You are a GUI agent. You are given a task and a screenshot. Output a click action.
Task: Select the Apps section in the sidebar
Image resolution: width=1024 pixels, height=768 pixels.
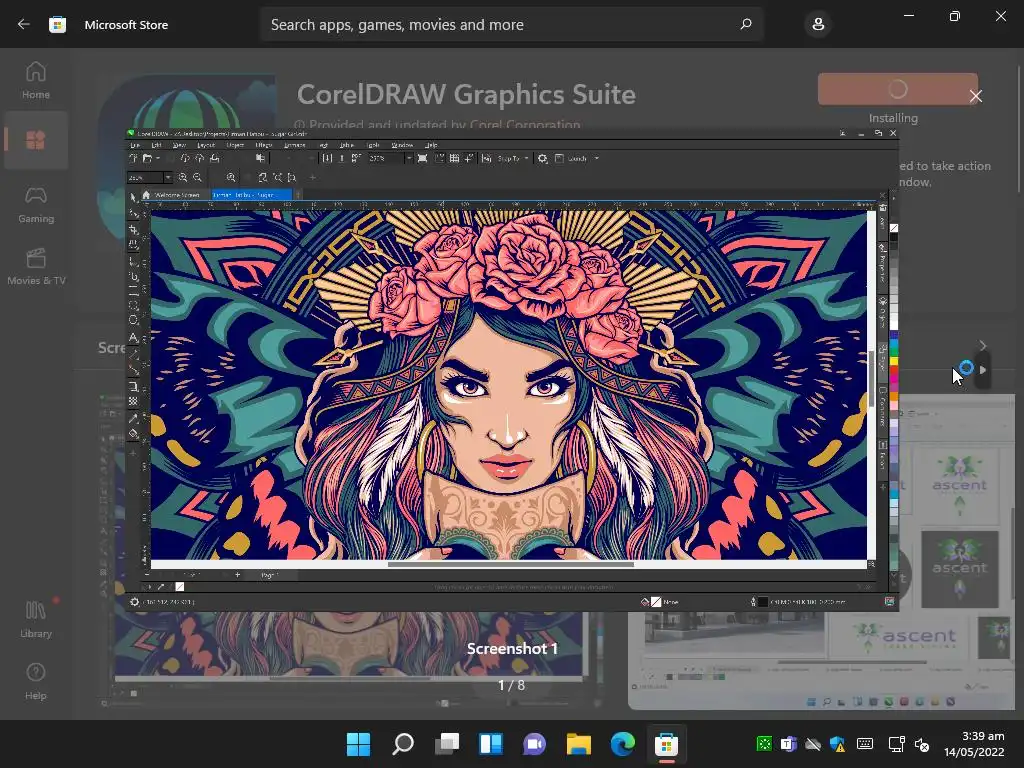click(x=36, y=140)
